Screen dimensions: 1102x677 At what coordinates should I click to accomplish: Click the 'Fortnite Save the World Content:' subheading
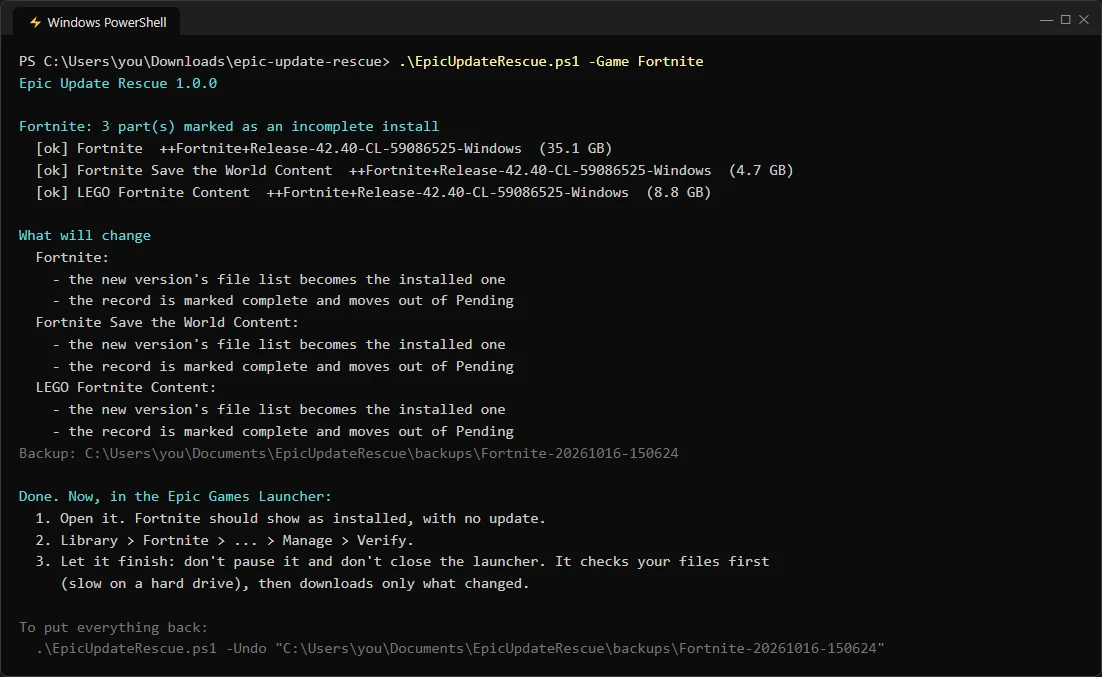(167, 323)
